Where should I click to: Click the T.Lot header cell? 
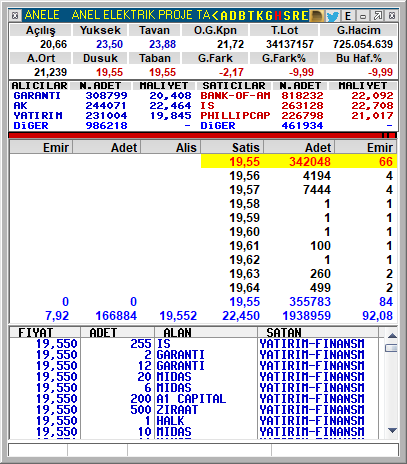pos(284,30)
